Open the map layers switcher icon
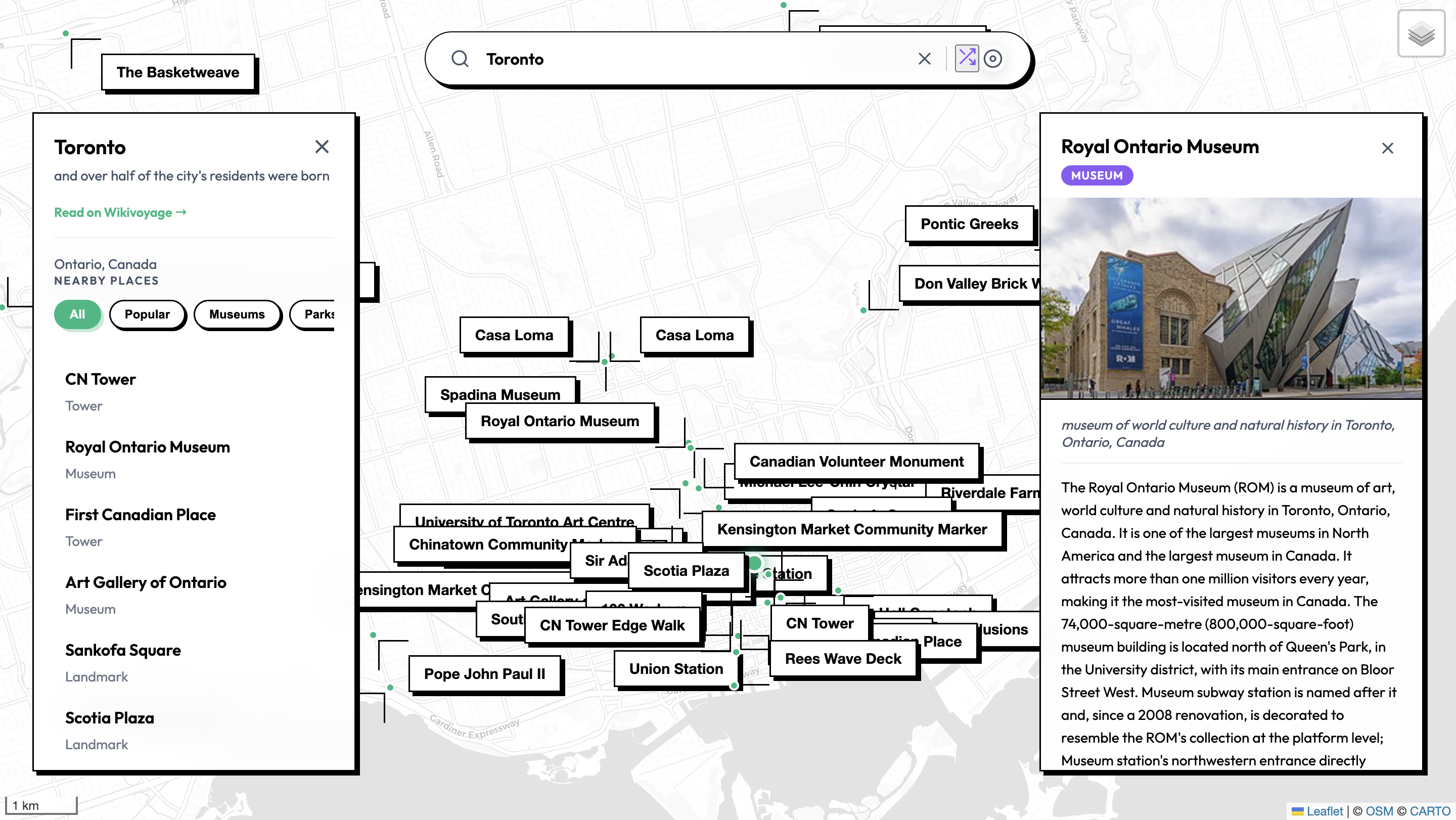Viewport: 1456px width, 820px height. pos(1421,35)
